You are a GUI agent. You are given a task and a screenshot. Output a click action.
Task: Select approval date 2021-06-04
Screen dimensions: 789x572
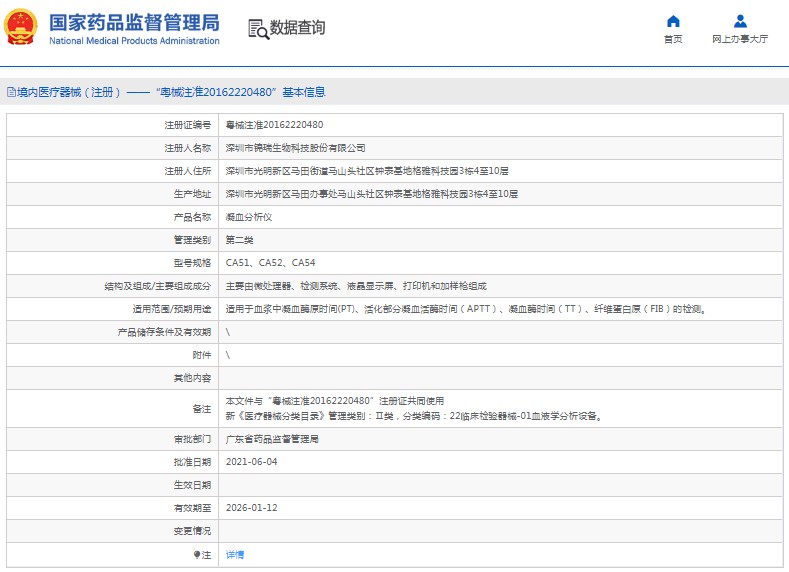tap(252, 462)
